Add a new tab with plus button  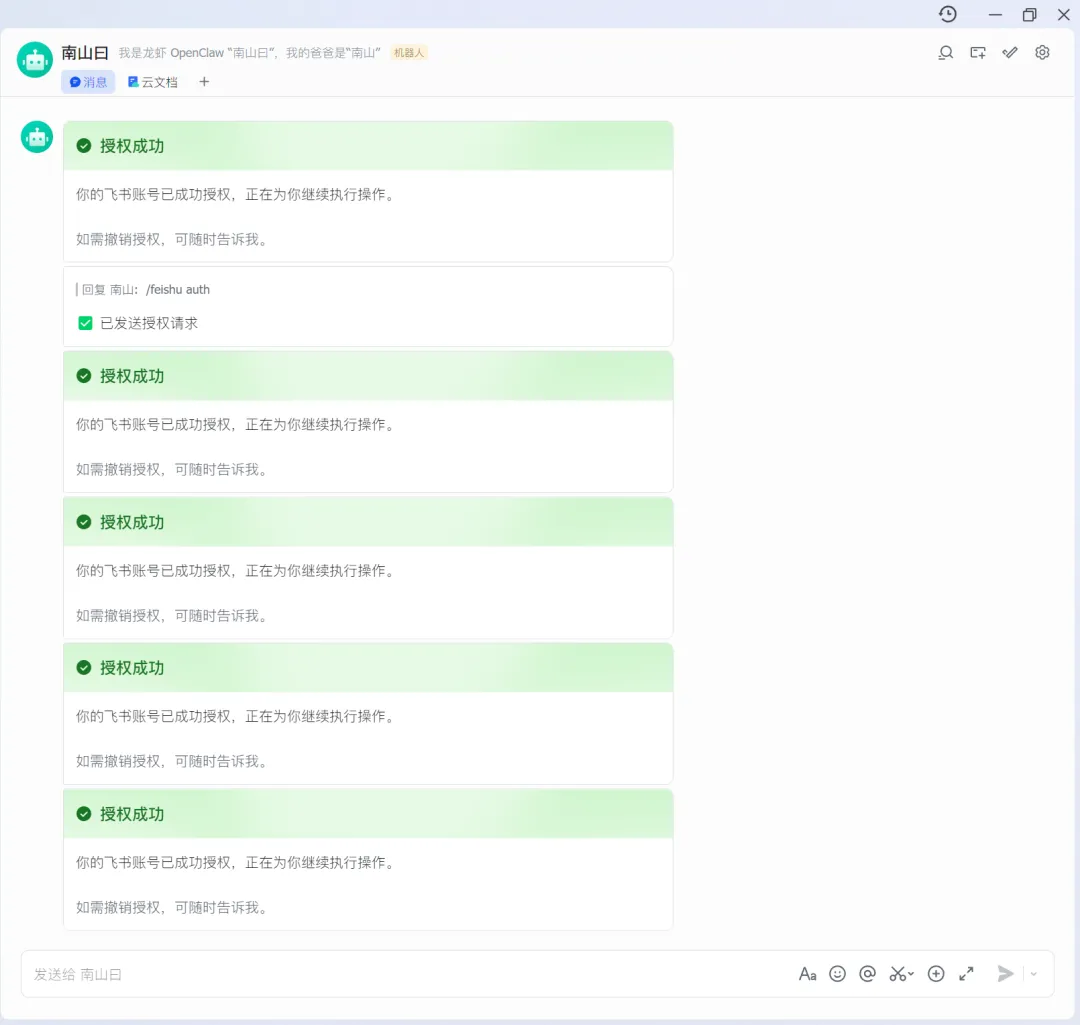(x=204, y=82)
